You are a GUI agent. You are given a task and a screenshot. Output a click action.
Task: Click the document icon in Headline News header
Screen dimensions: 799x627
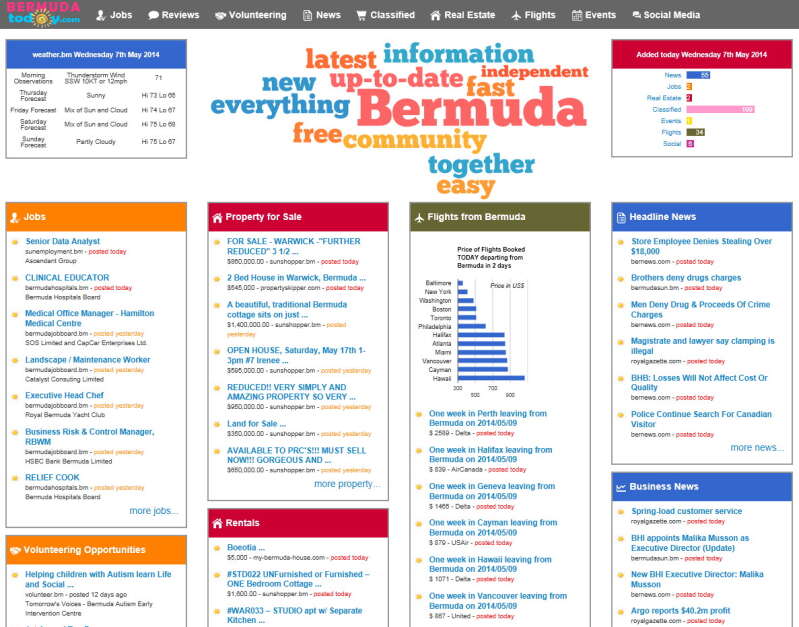click(x=621, y=218)
